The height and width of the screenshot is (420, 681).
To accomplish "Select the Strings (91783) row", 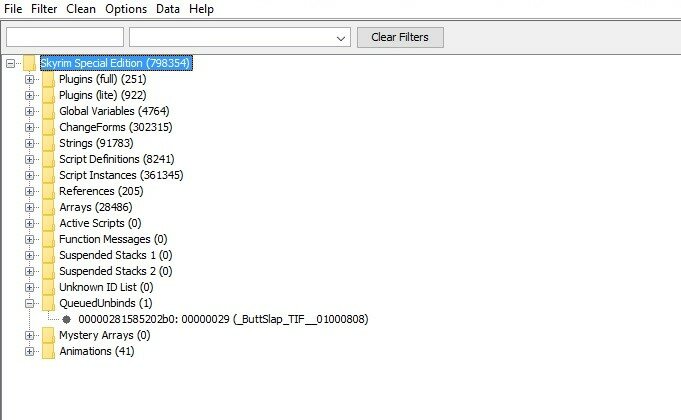I will click(x=96, y=144).
